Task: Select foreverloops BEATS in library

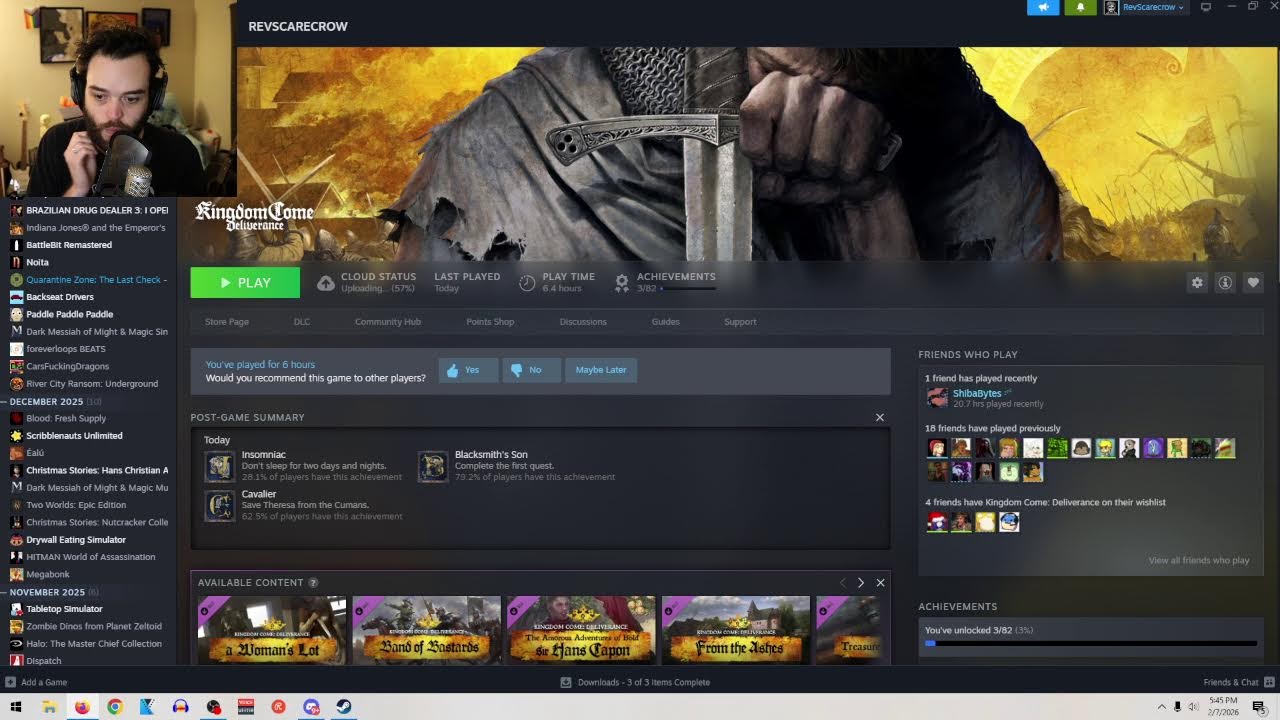Action: pyautogui.click(x=66, y=349)
